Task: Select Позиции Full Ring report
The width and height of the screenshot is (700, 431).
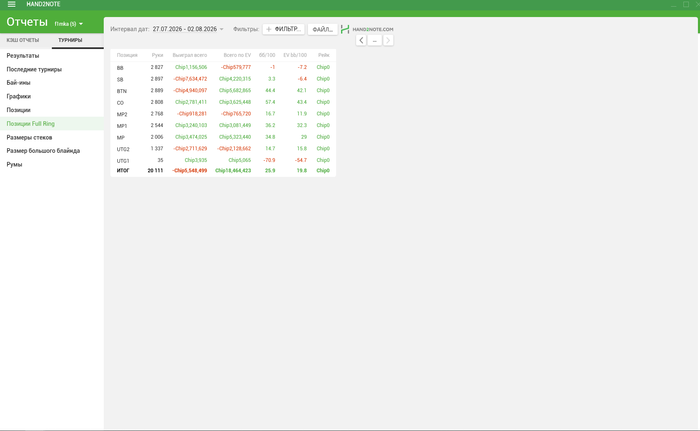Action: point(52,124)
